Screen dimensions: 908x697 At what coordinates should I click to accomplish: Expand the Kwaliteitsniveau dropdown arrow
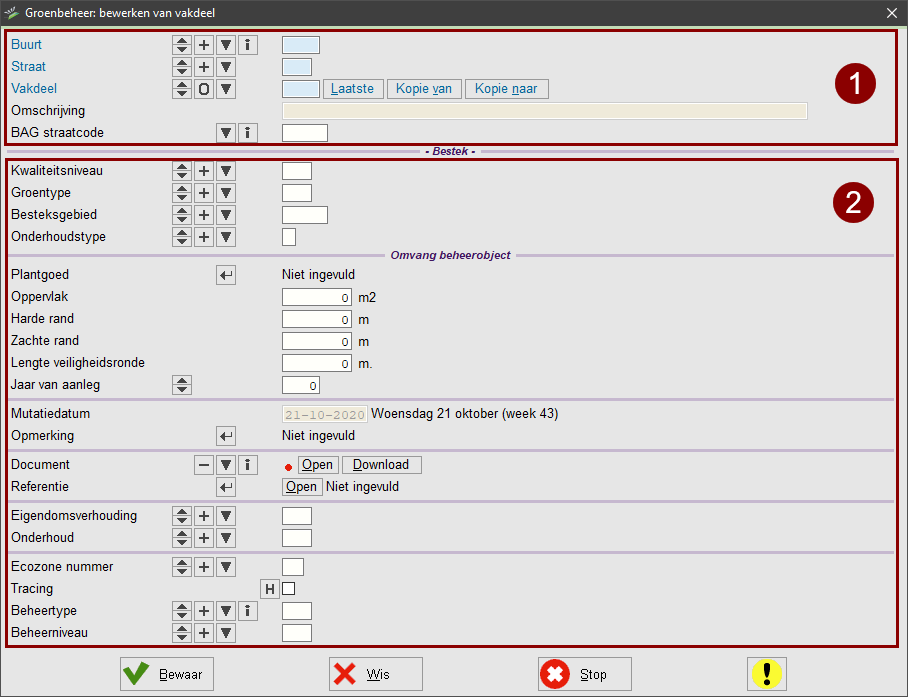click(226, 171)
